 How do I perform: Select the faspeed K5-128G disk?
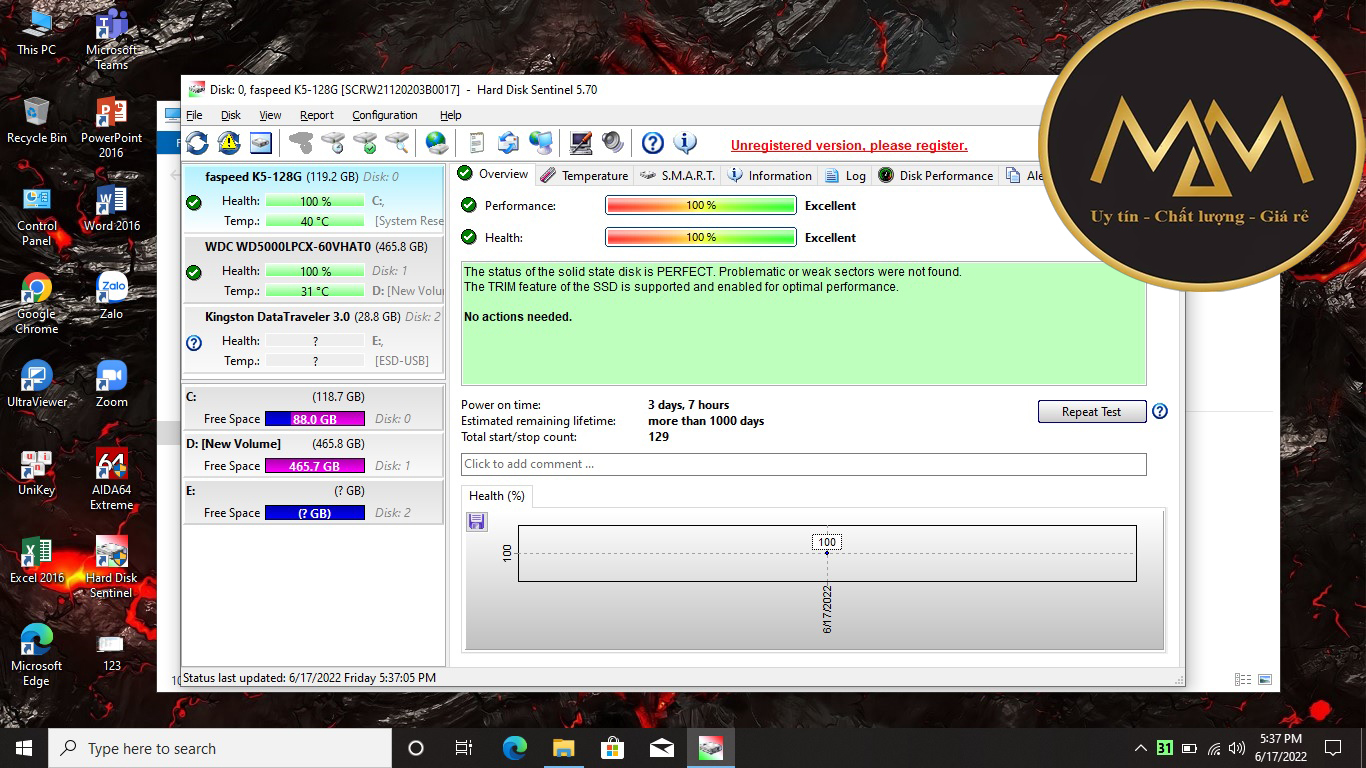[x=313, y=199]
